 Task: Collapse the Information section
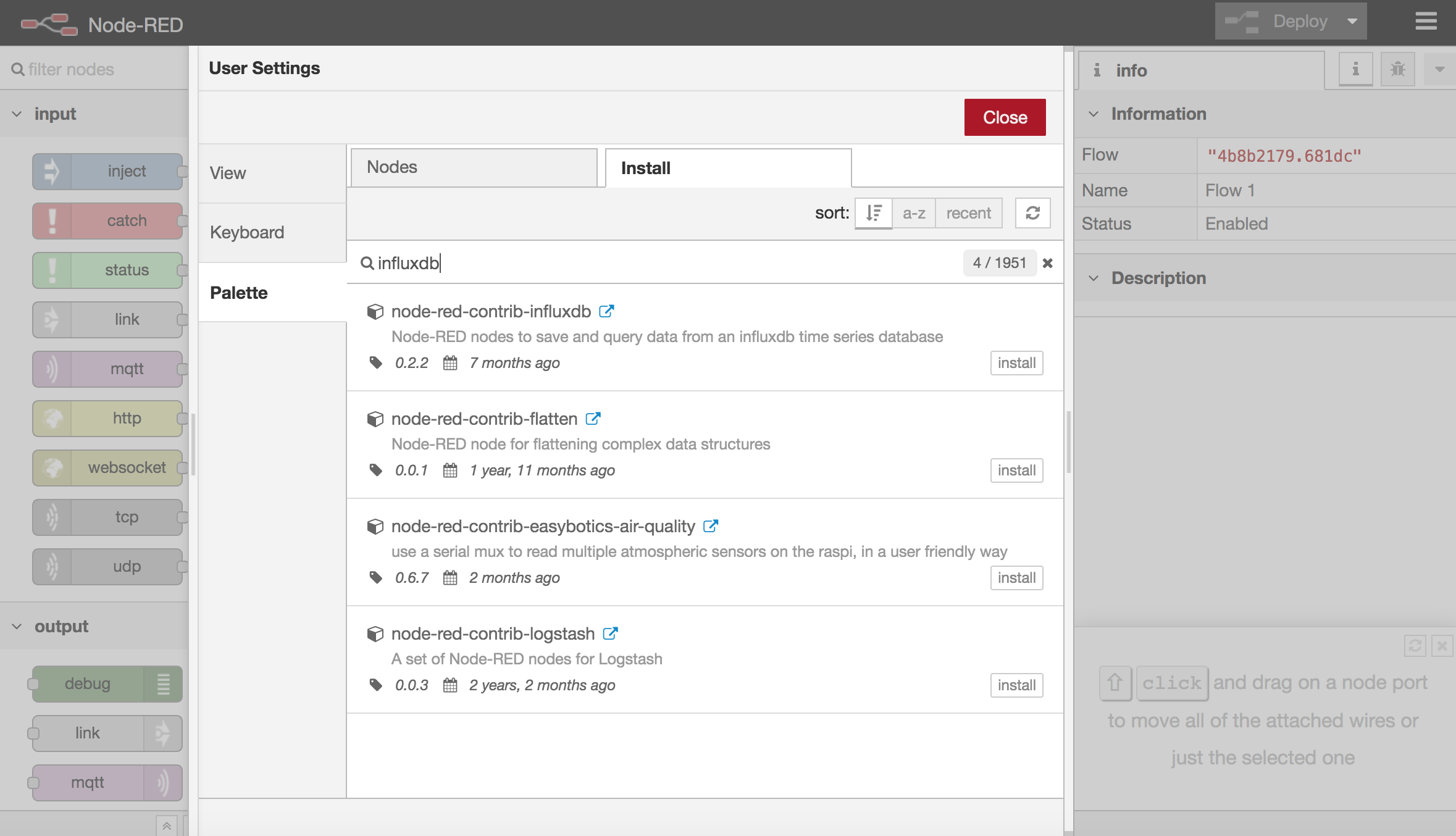pos(1093,114)
